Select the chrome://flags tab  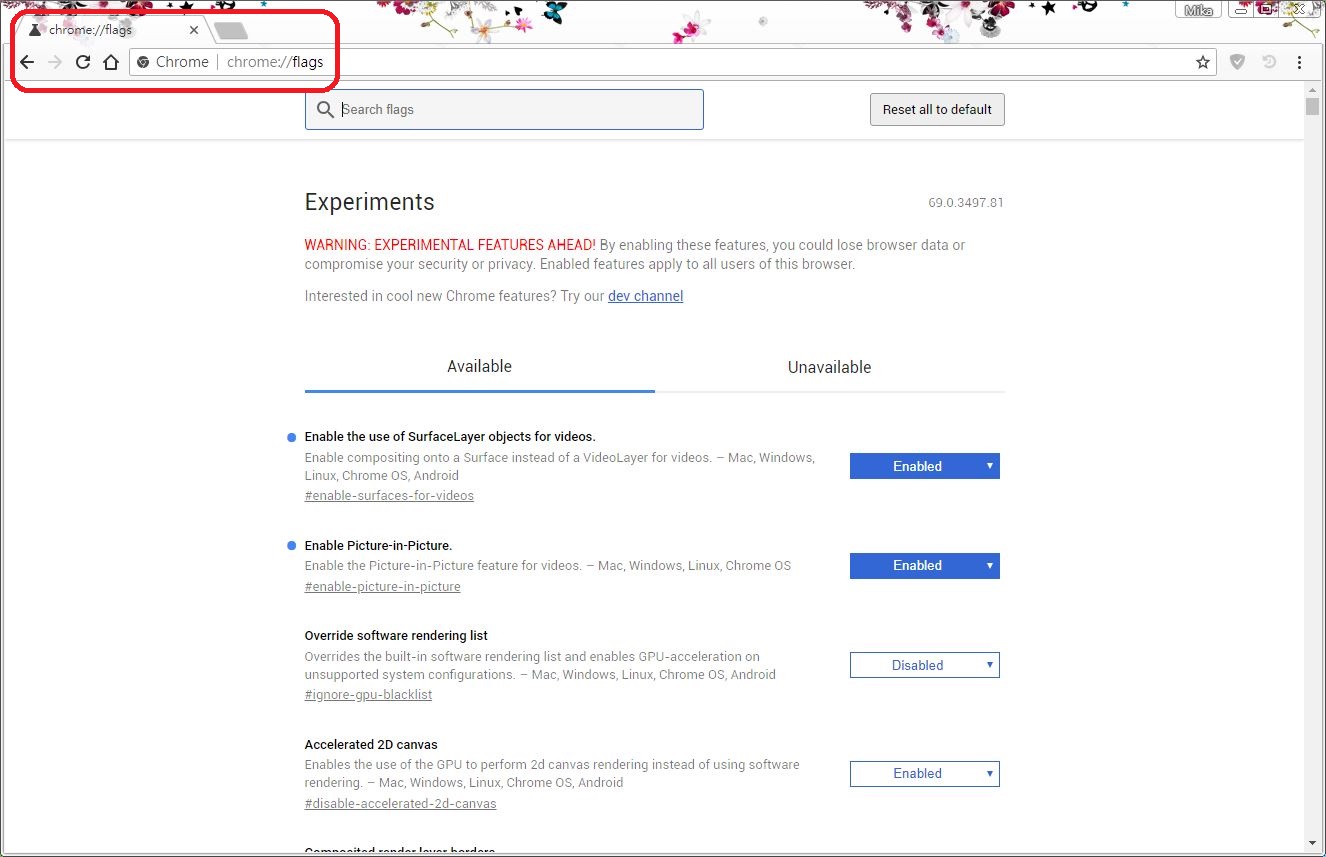click(112, 30)
